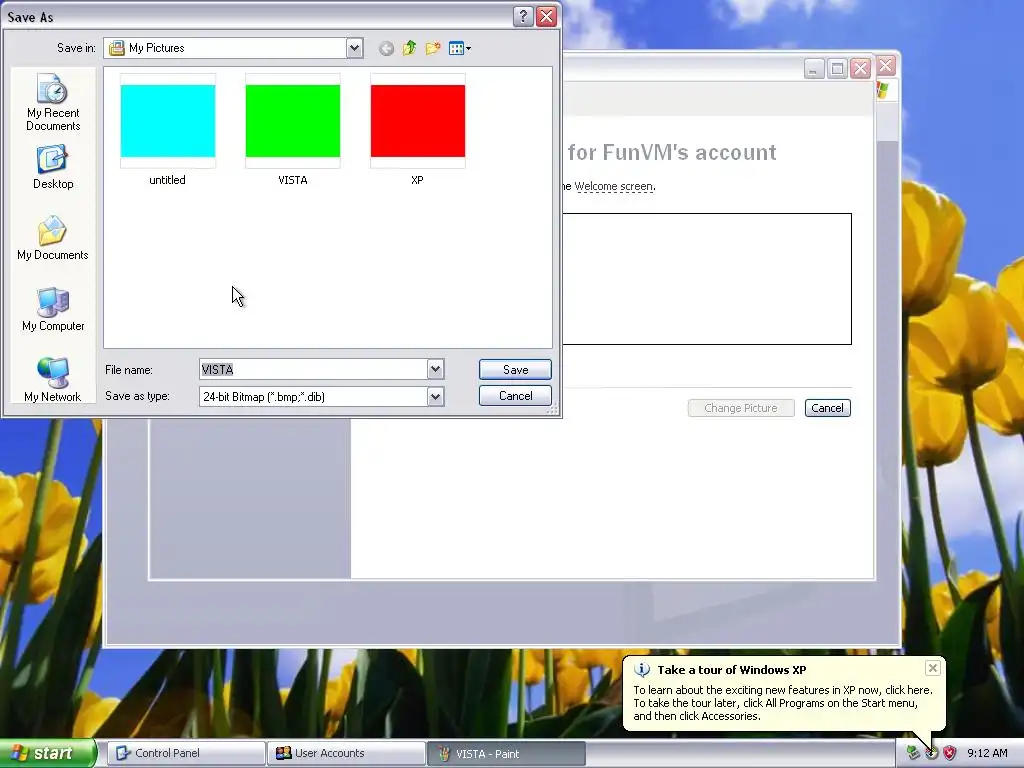
Task: Click Cancel in the User Accounts window
Action: coord(827,408)
